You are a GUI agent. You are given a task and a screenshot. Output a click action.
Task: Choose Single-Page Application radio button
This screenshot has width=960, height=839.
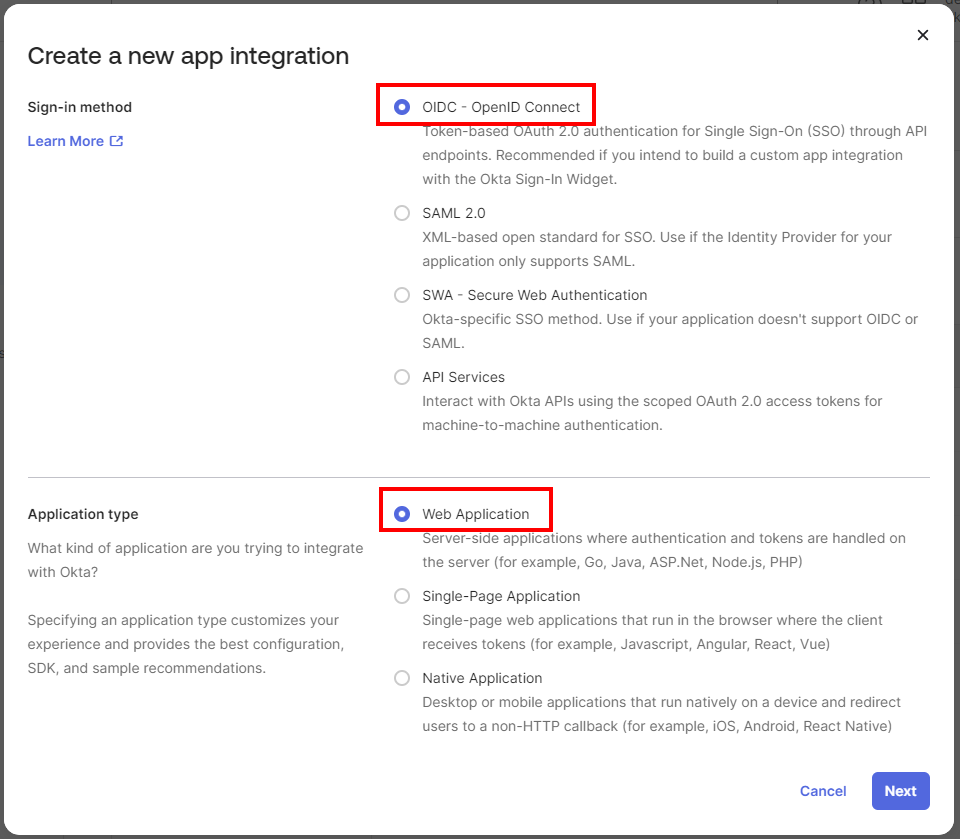[x=402, y=596]
